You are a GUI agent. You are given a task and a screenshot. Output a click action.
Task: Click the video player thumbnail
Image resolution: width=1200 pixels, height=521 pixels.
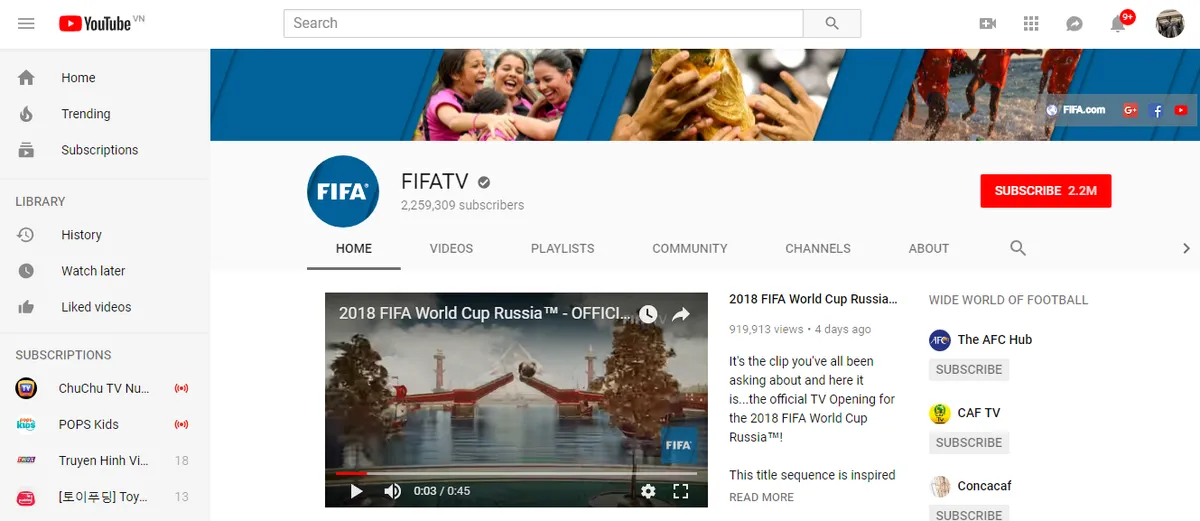tap(516, 400)
